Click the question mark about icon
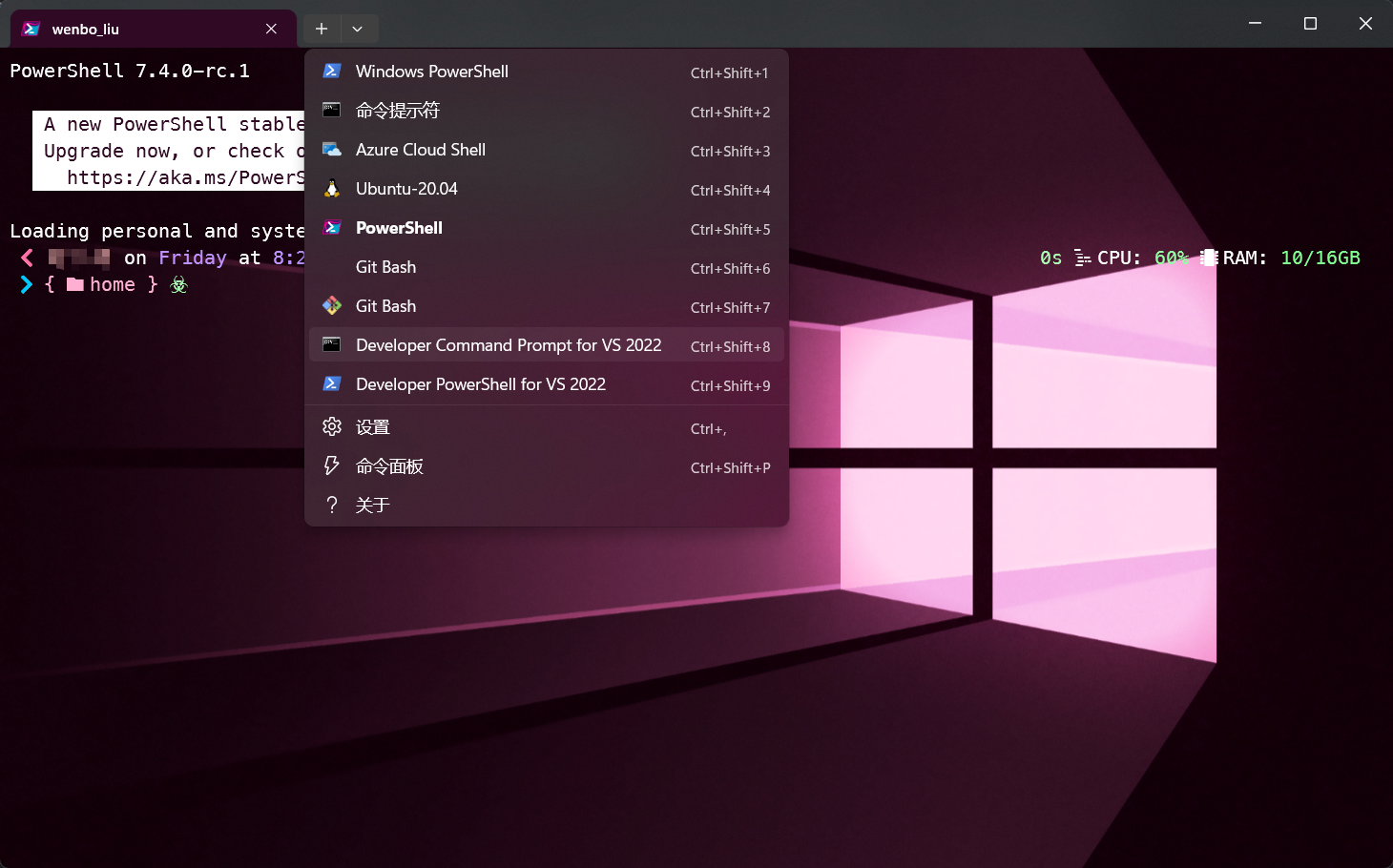This screenshot has height=868, width=1393. [x=332, y=505]
